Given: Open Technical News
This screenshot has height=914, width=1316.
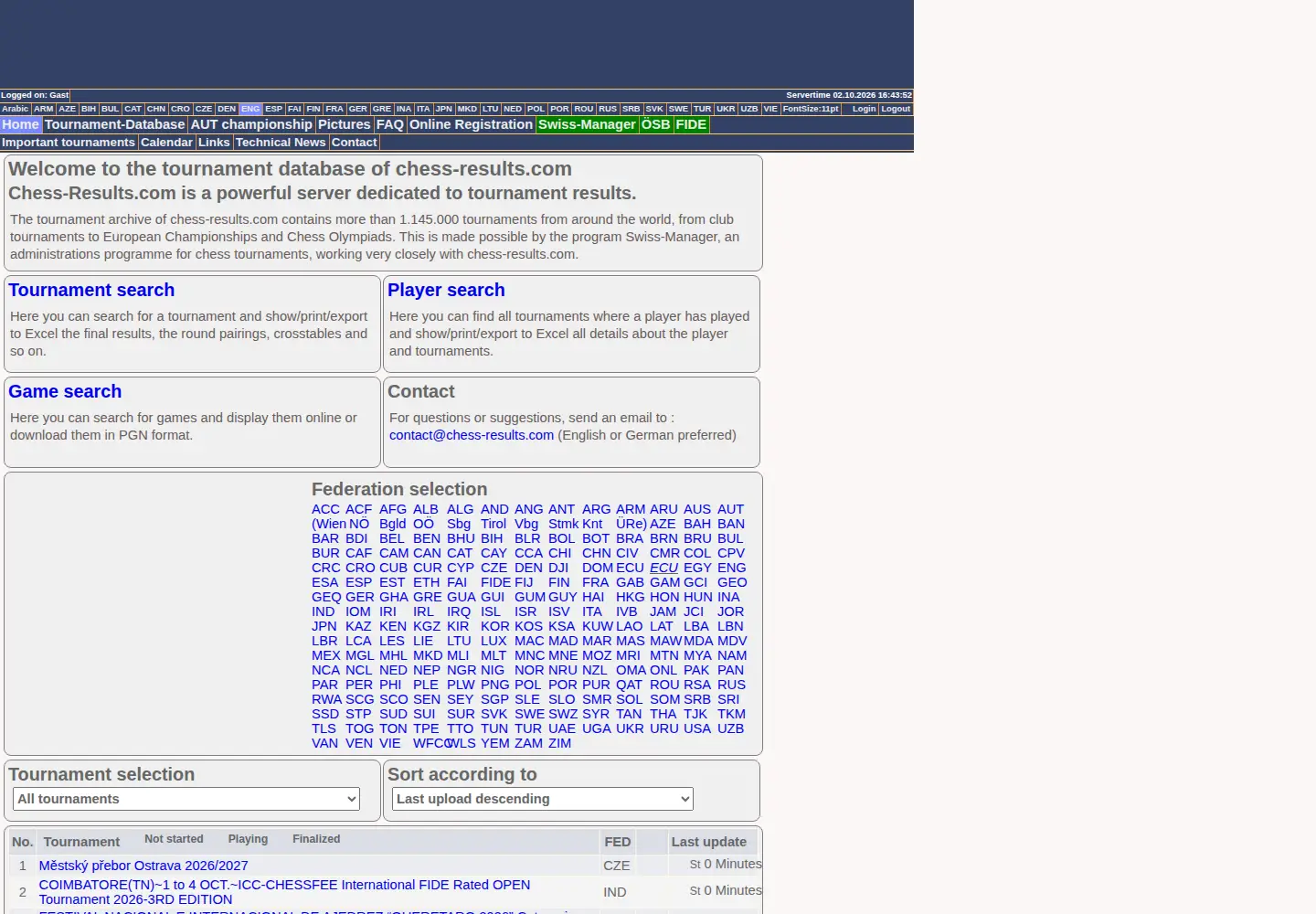Looking at the screenshot, I should pos(281,142).
